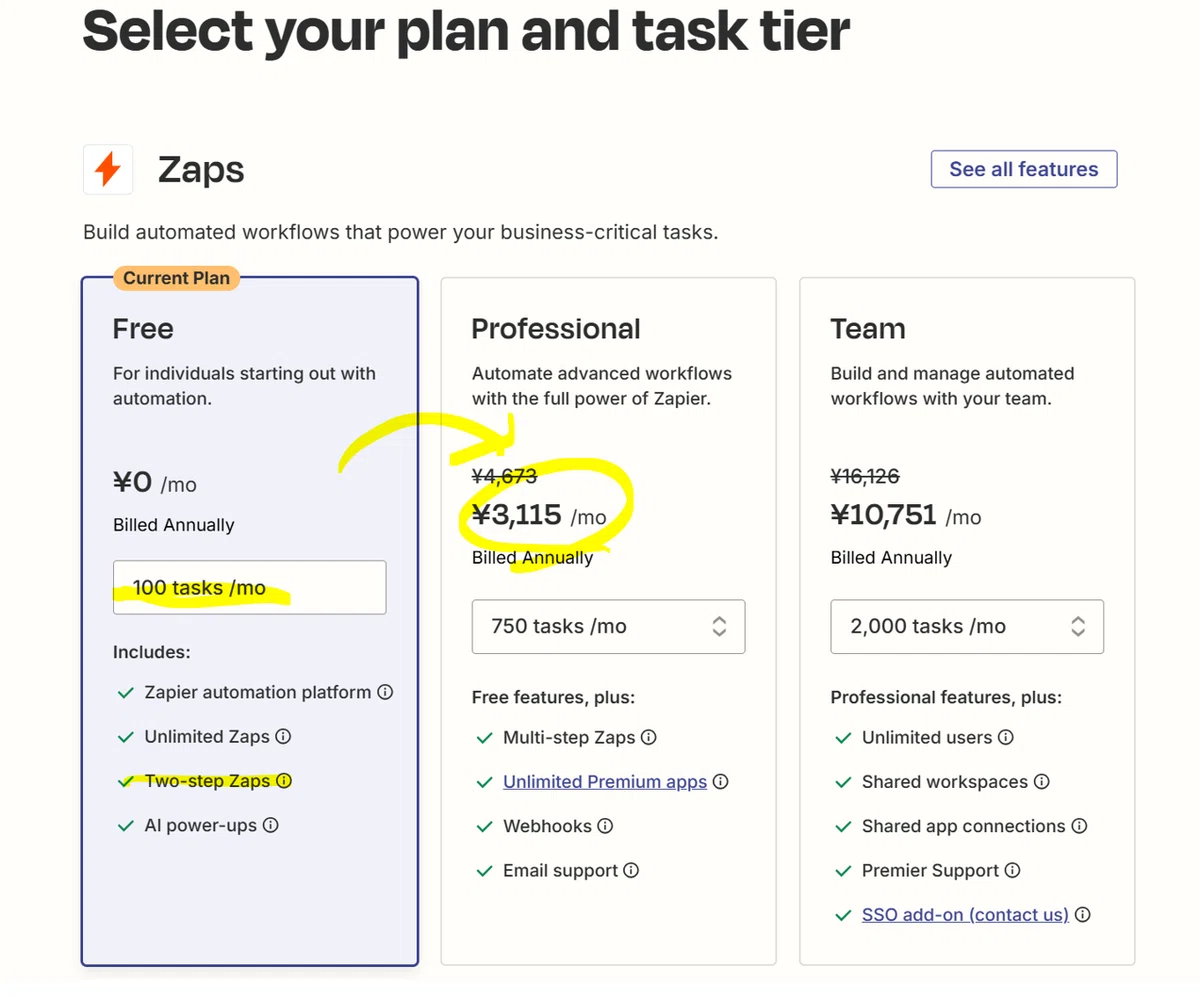The width and height of the screenshot is (1200, 998).
Task: Click the orange Zaps lightning bolt icon
Action: [x=108, y=170]
